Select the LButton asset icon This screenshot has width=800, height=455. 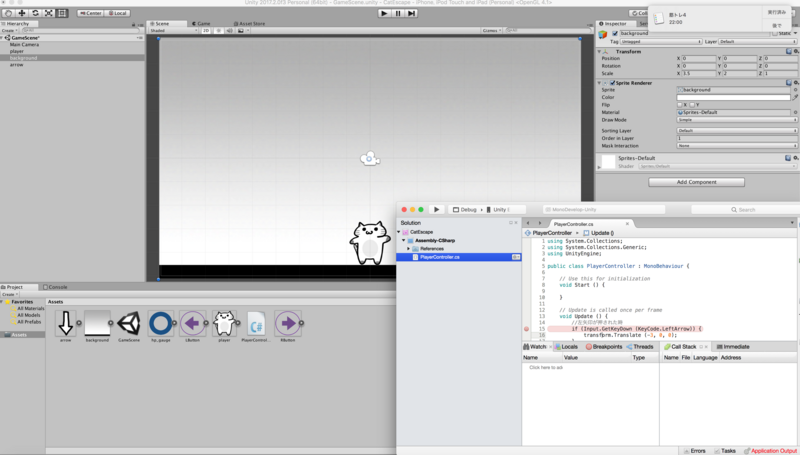click(x=192, y=323)
